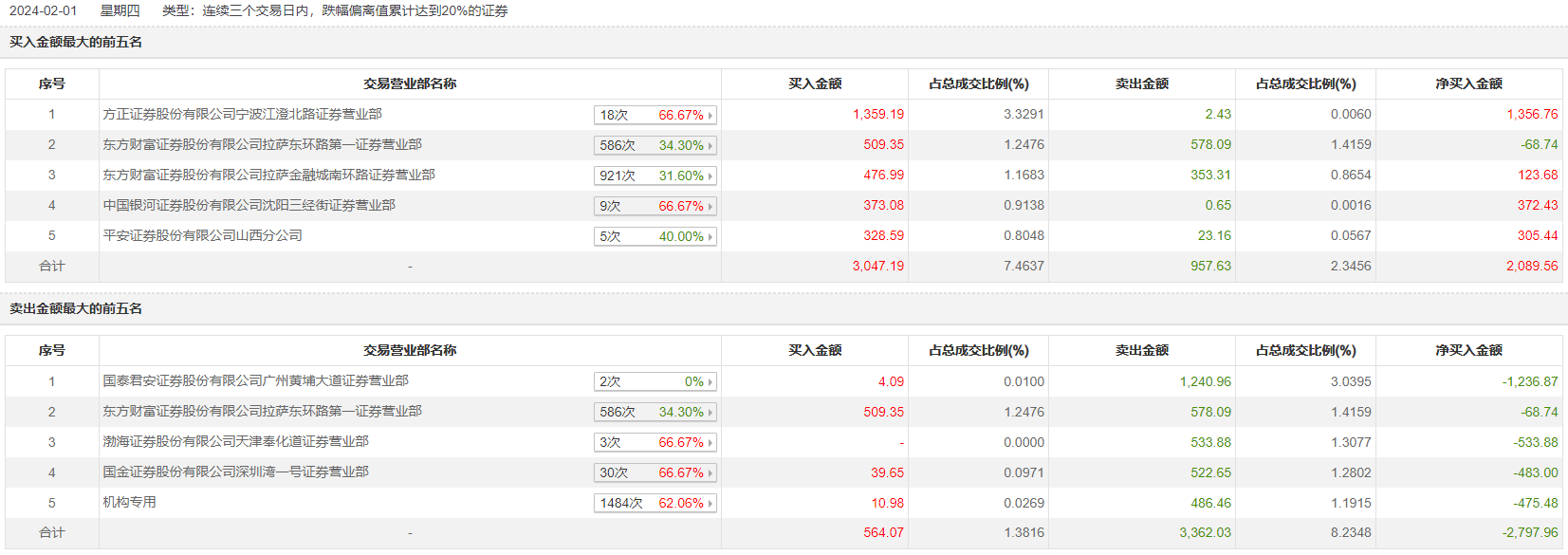Click 国泰君安证券广州黄埔大道证券营业部 name
The width and height of the screenshot is (1568, 555).
[256, 381]
